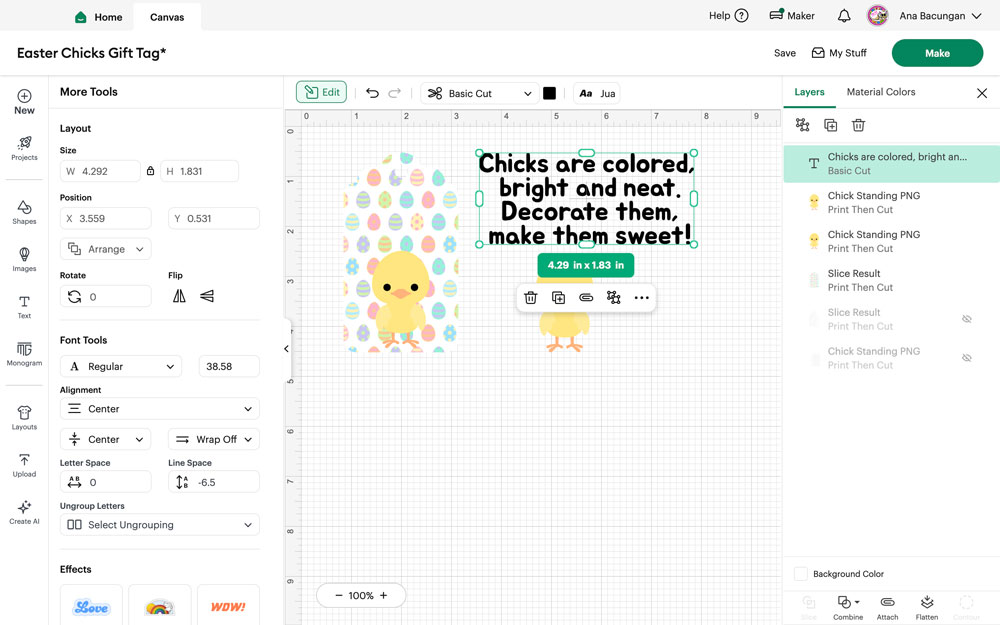Enable the Background Color checkbox
Viewport: 1000px width, 625px height.
click(x=801, y=573)
